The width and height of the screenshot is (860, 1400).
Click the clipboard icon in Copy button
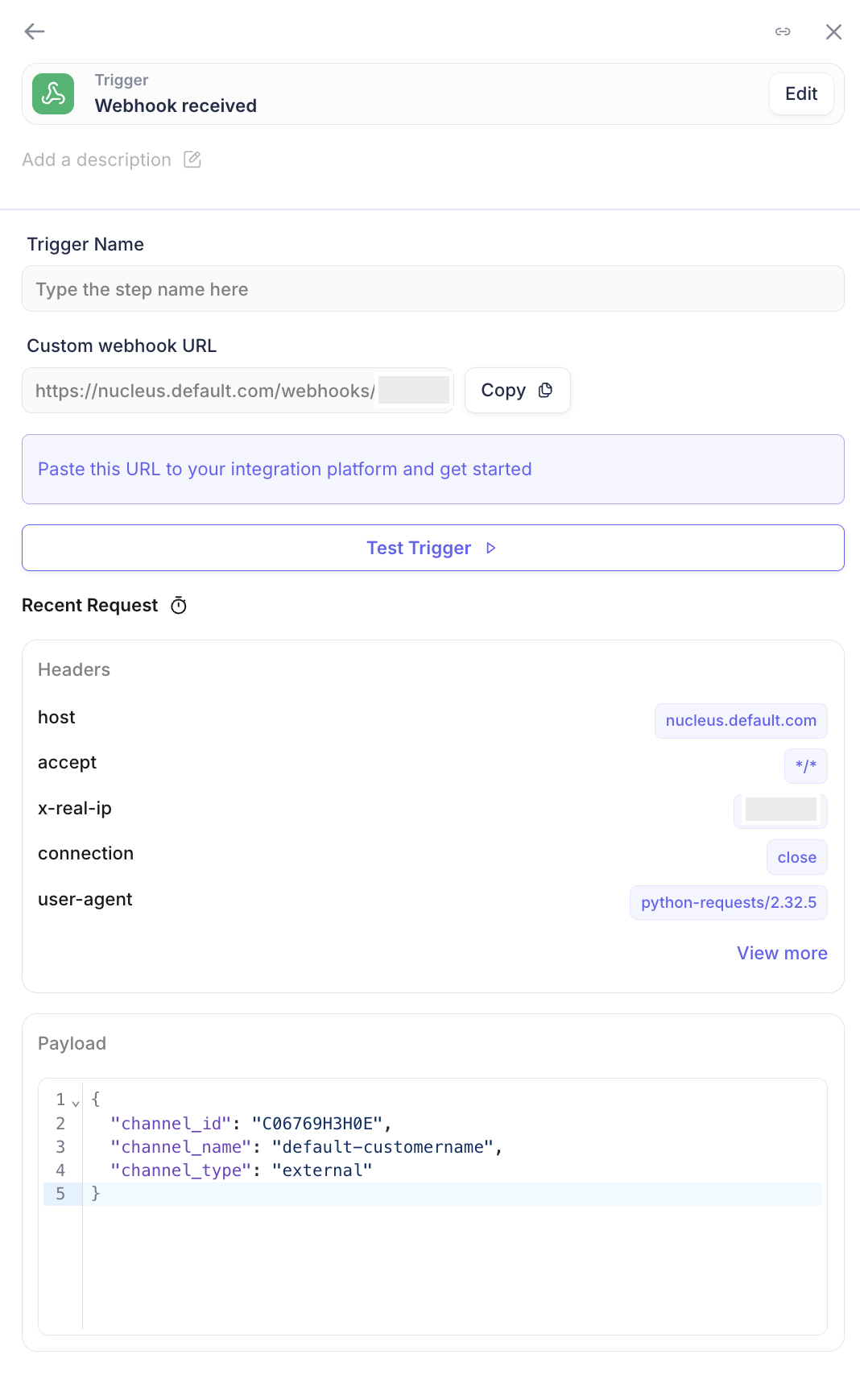(545, 391)
